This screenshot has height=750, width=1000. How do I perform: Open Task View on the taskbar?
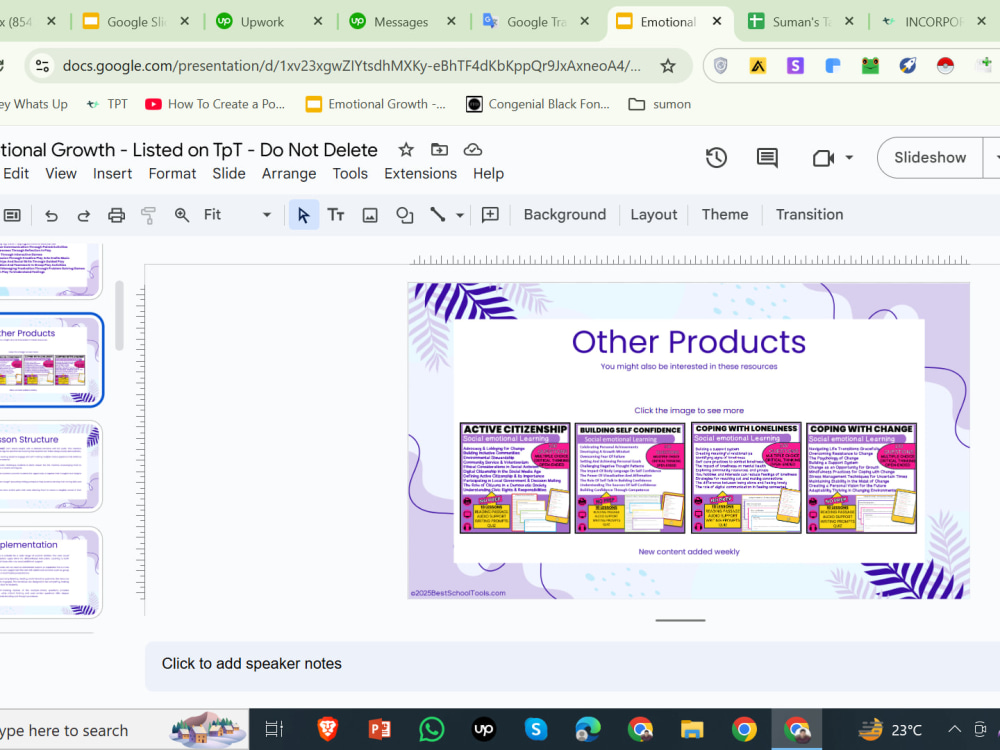pyautogui.click(x=274, y=729)
